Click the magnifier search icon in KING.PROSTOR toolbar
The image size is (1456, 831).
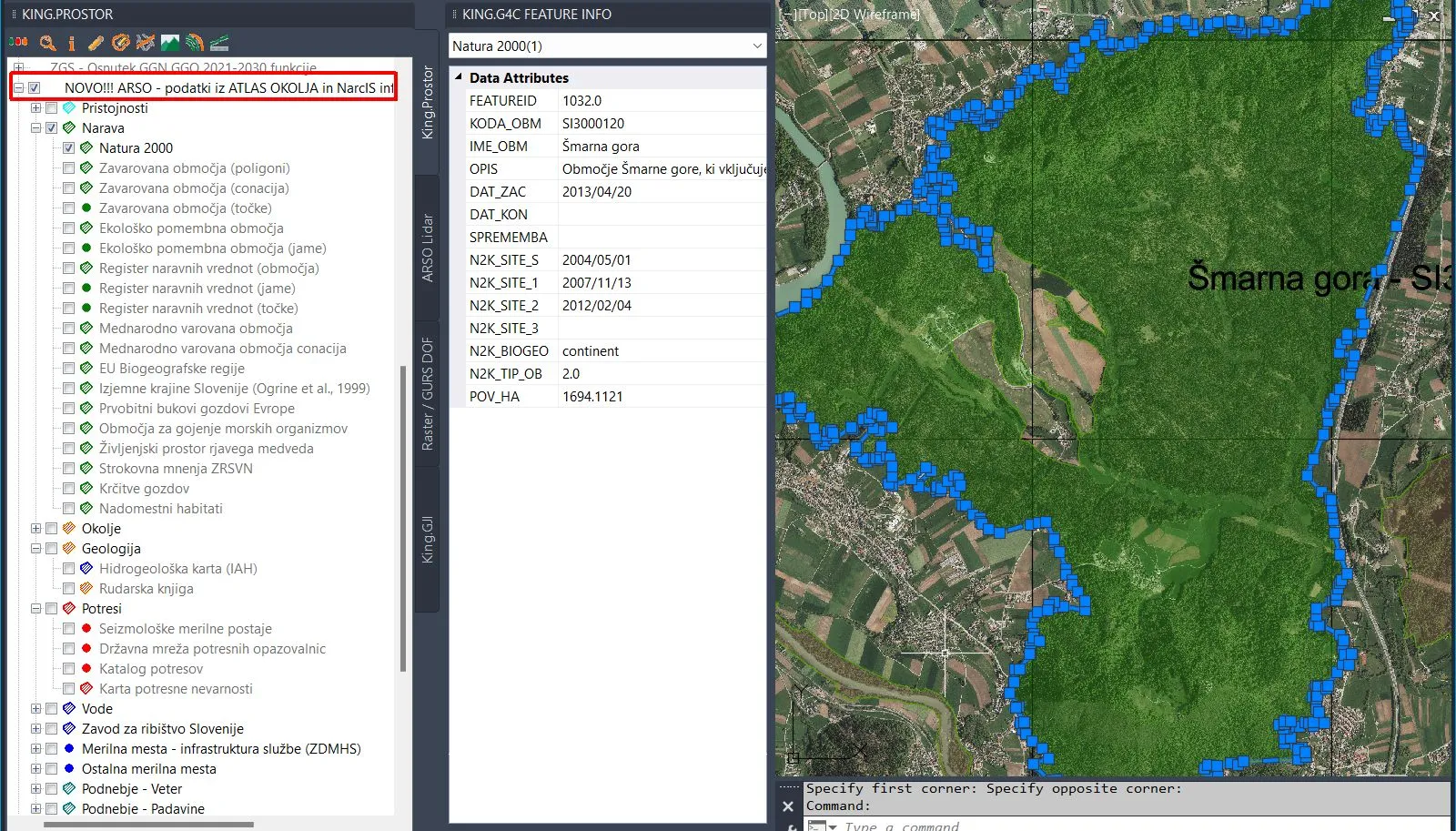47,43
